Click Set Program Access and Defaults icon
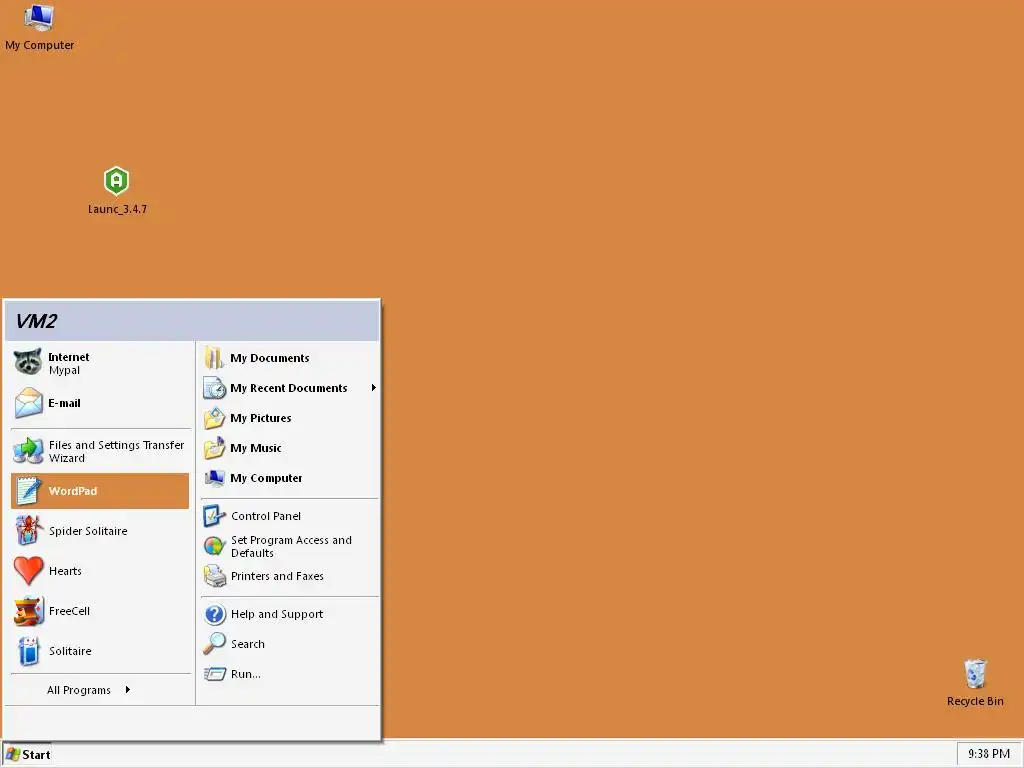1024x768 pixels. (x=214, y=546)
